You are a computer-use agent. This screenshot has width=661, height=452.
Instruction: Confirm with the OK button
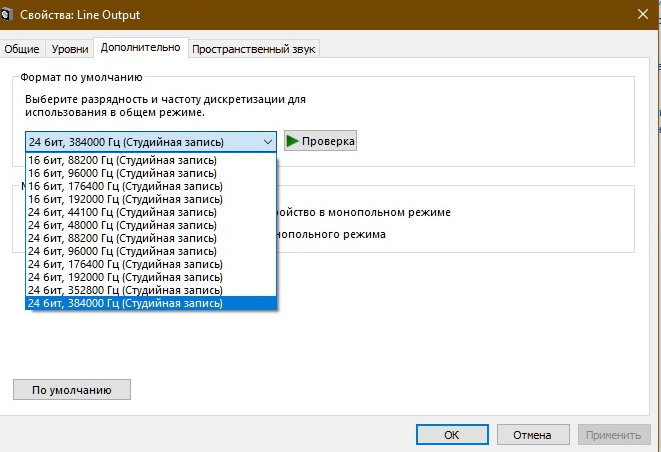coord(451,435)
